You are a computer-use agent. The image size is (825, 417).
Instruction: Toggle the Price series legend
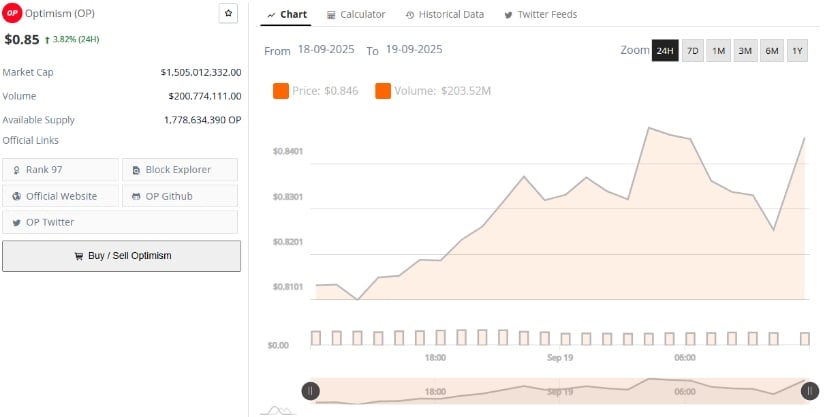(x=315, y=91)
